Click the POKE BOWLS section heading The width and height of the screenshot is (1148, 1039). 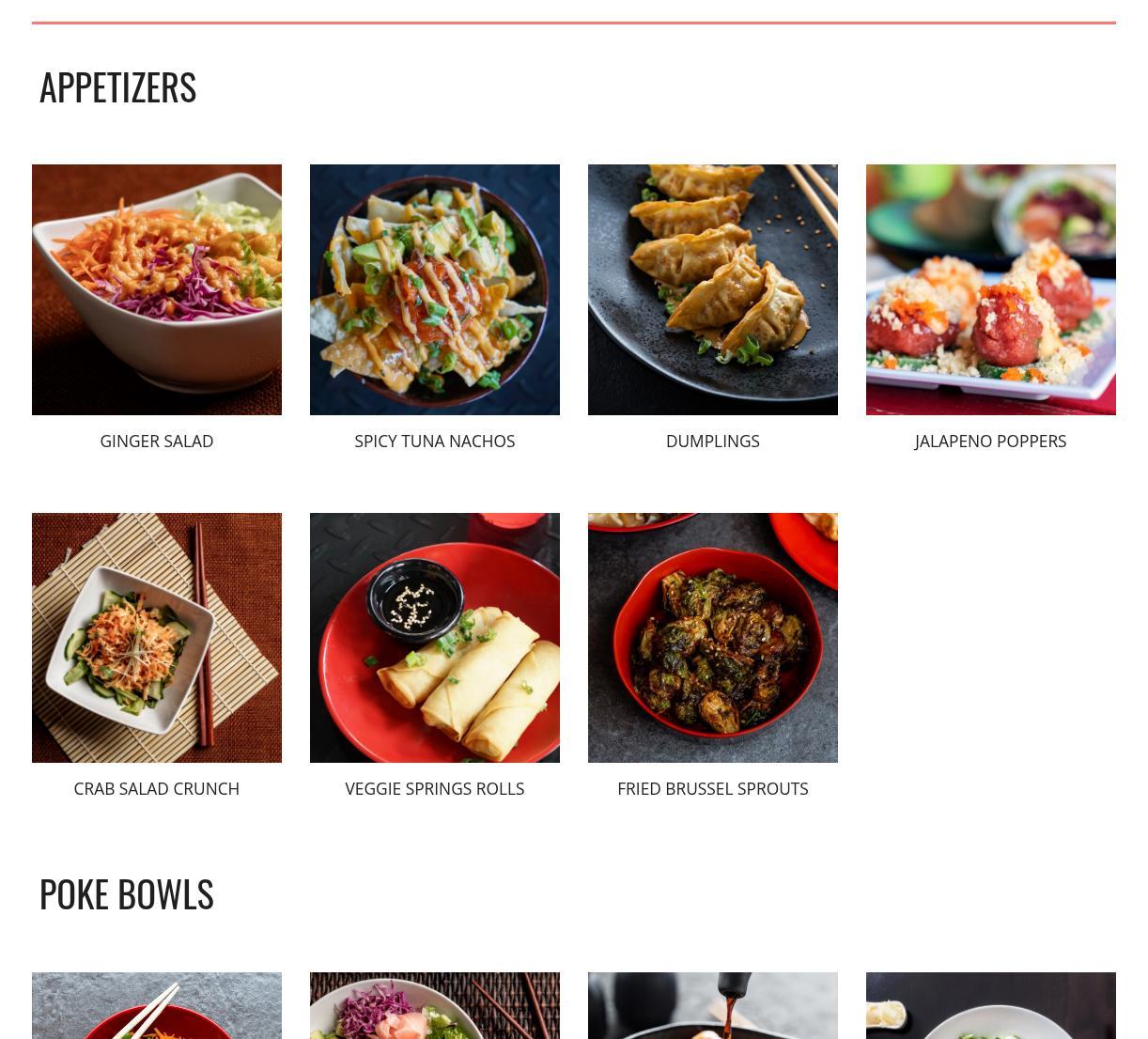point(127,893)
